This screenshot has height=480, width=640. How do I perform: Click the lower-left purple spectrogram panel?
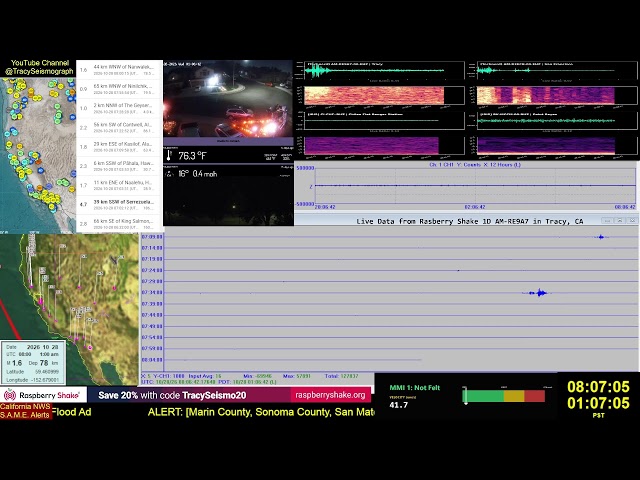tap(371, 146)
